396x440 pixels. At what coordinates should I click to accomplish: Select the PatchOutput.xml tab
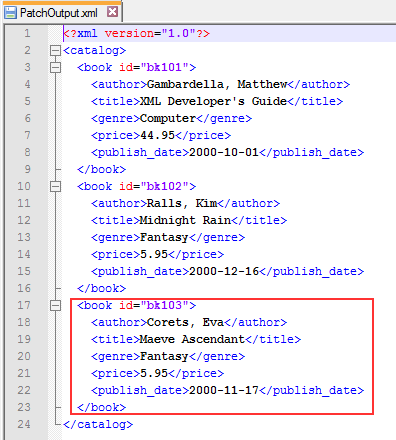click(61, 12)
